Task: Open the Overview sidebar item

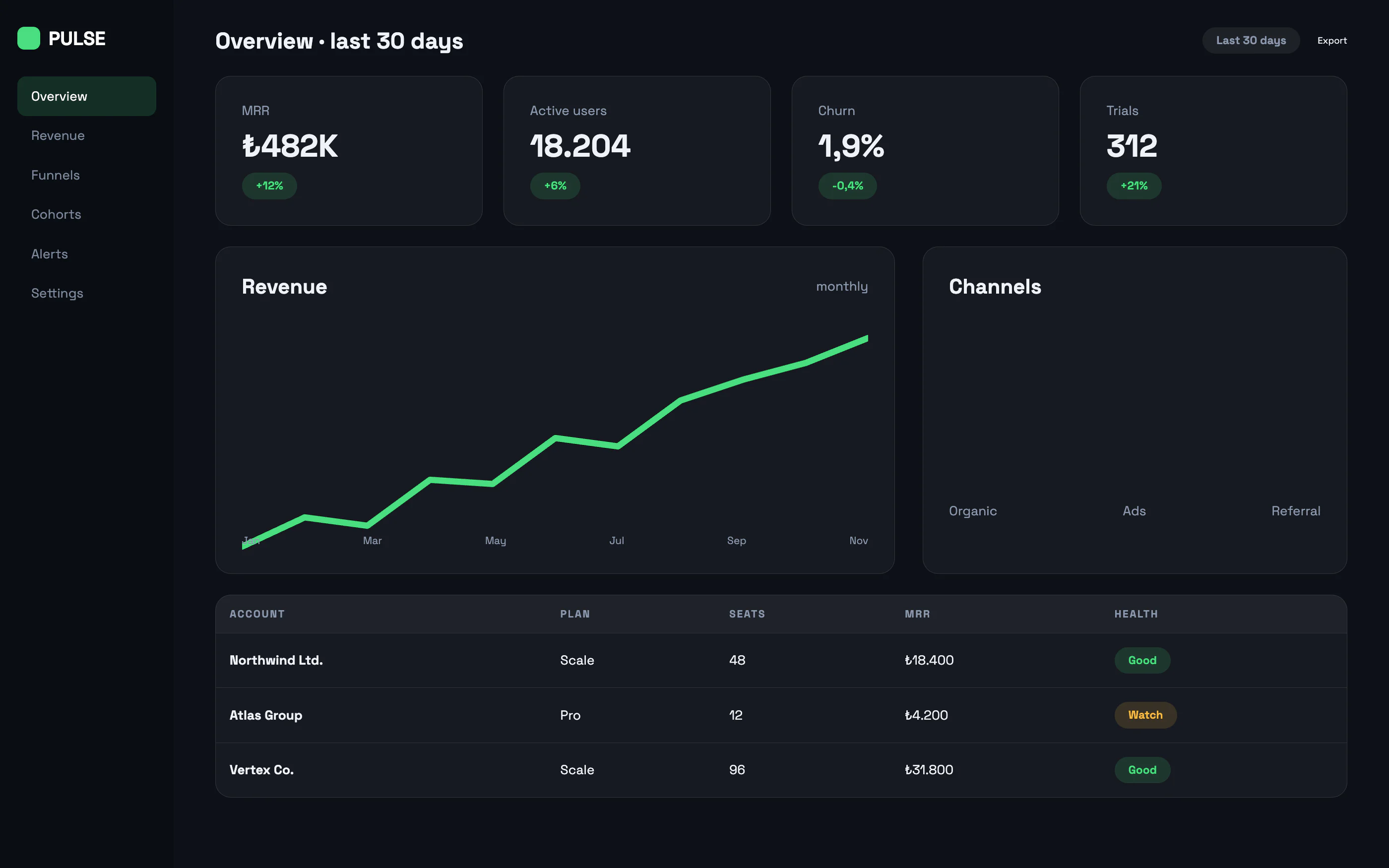Action: pyautogui.click(x=87, y=96)
